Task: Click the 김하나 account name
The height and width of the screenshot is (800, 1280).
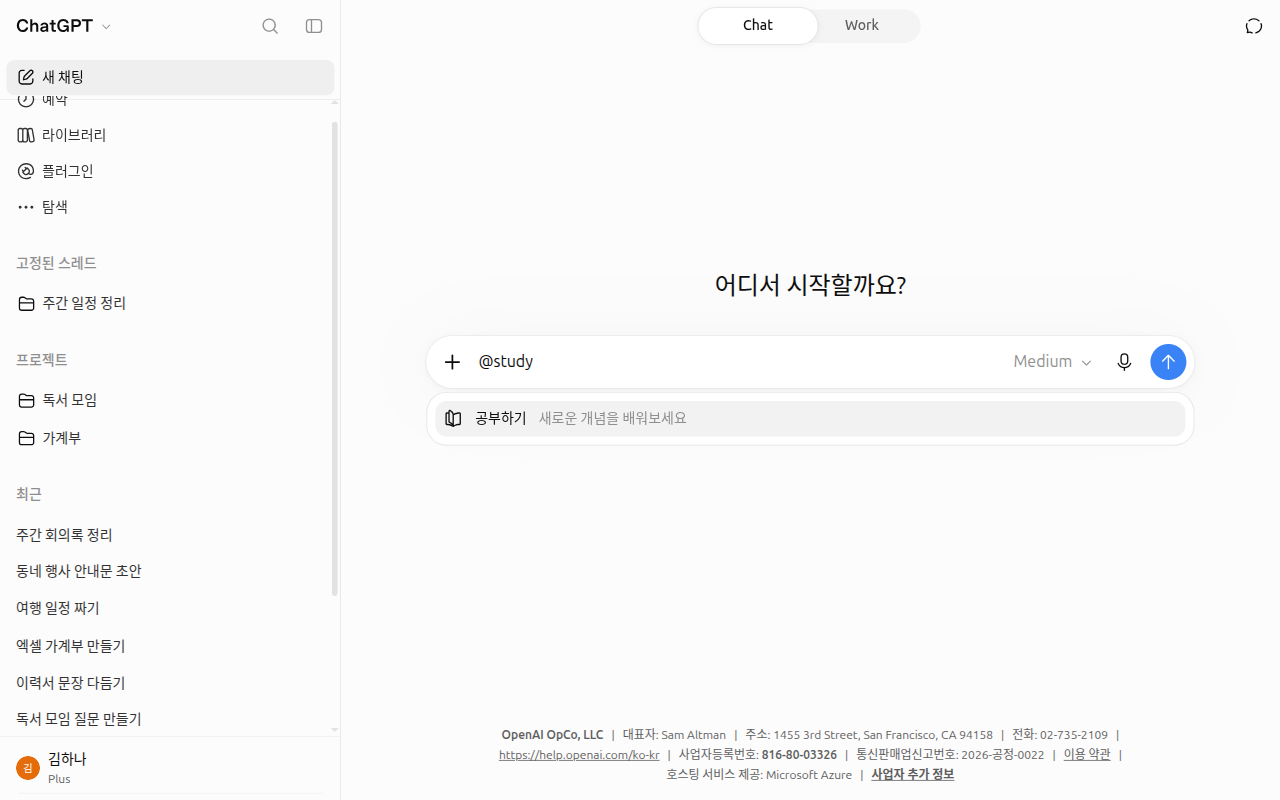Action: pos(67,759)
